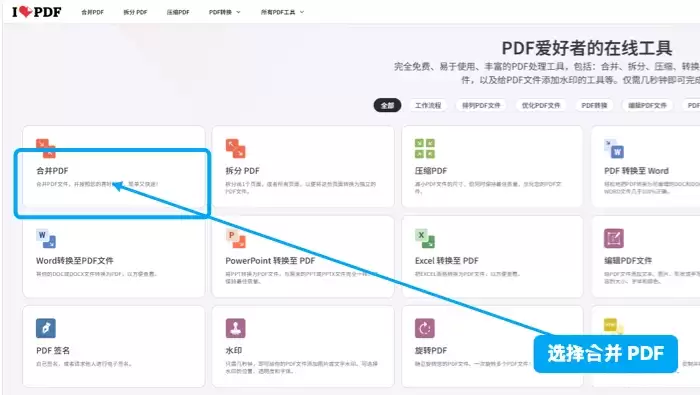This screenshot has width=700, height=395.
Task: Click the 合并PDF card icon
Action: 46,148
